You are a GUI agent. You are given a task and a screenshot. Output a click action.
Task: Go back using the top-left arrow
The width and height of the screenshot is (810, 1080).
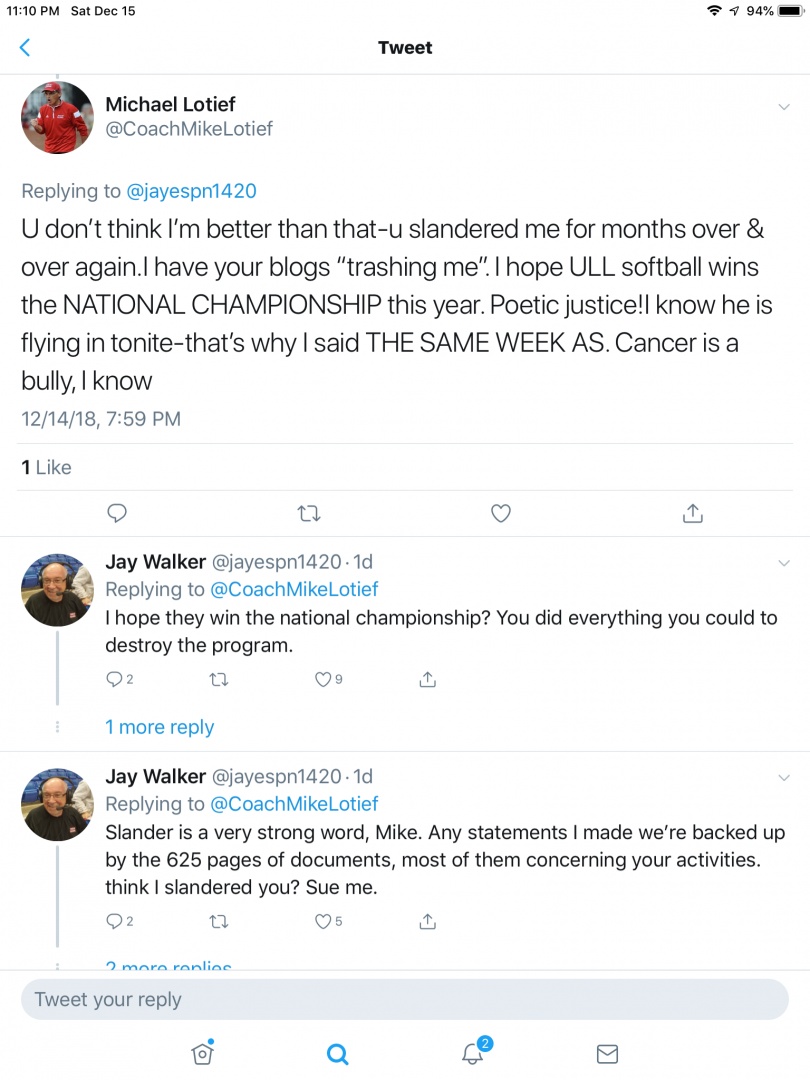tap(25, 47)
